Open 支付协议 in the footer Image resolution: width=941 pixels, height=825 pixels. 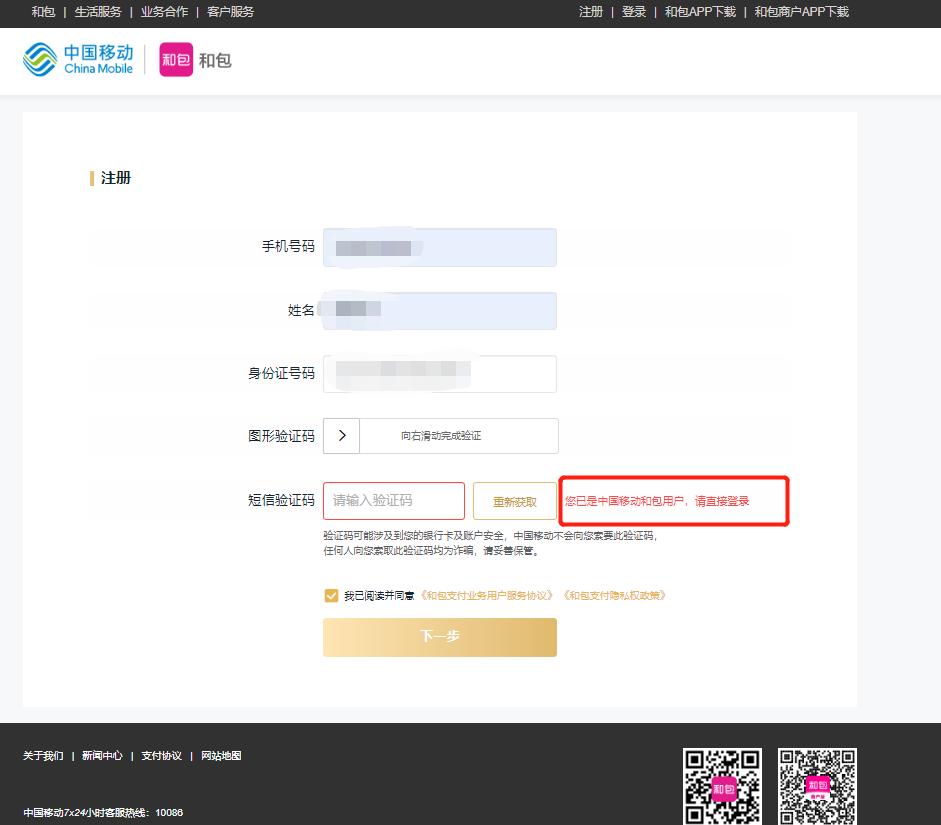pyautogui.click(x=161, y=756)
